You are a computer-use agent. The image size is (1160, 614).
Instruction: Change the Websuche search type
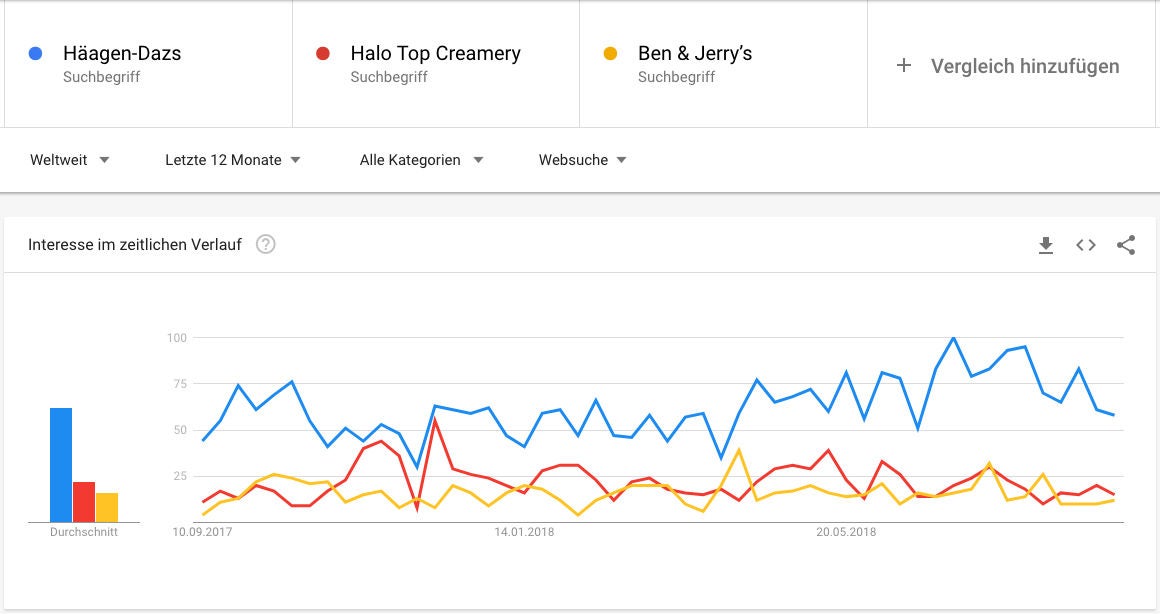click(x=582, y=160)
